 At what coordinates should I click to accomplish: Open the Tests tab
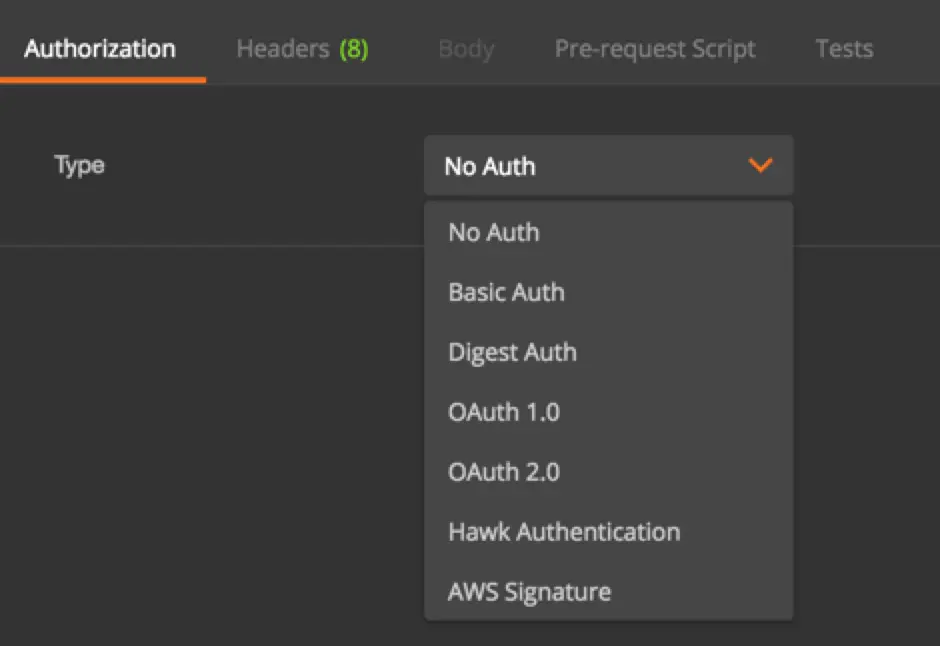(844, 47)
